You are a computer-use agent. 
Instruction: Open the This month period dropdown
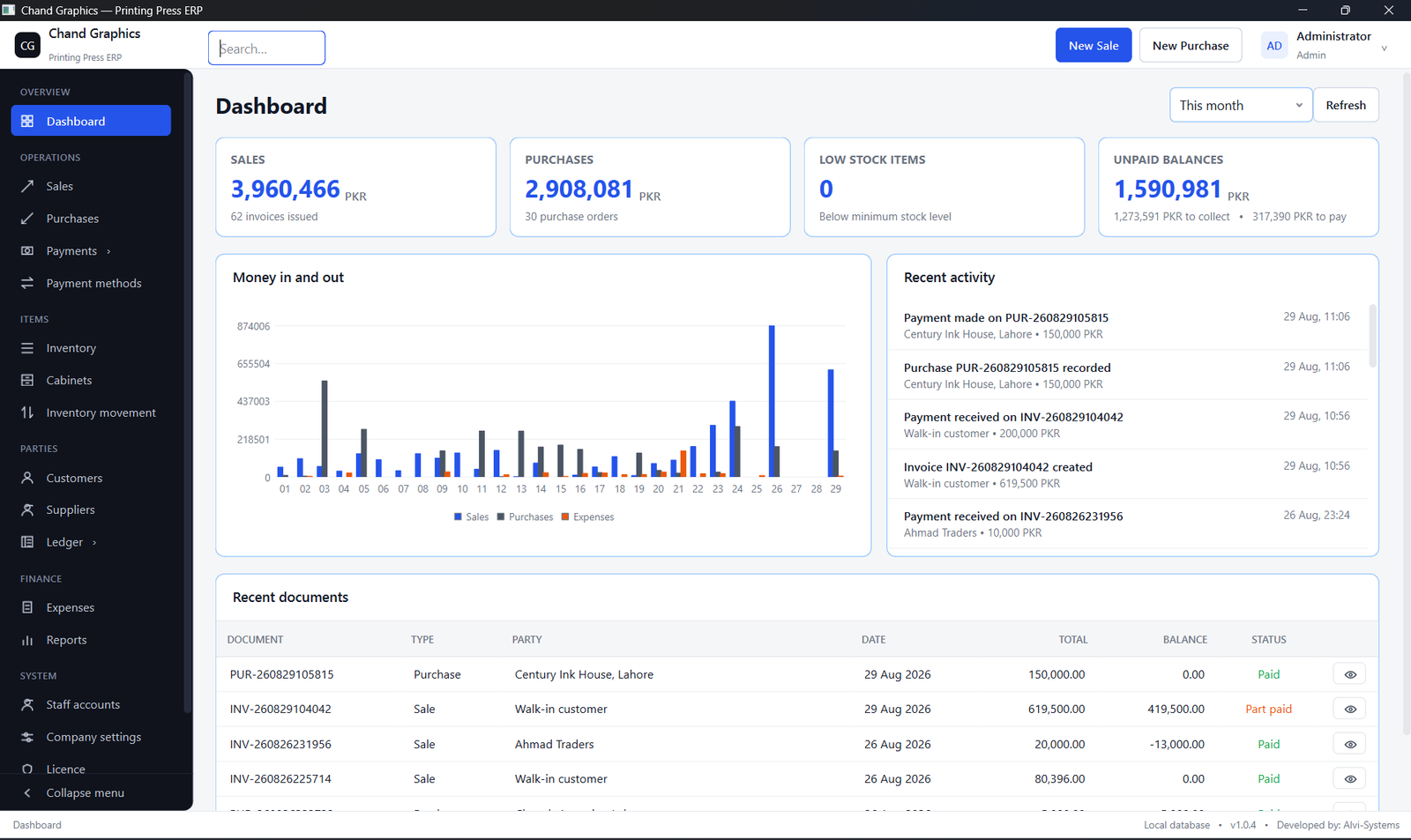[x=1241, y=105]
